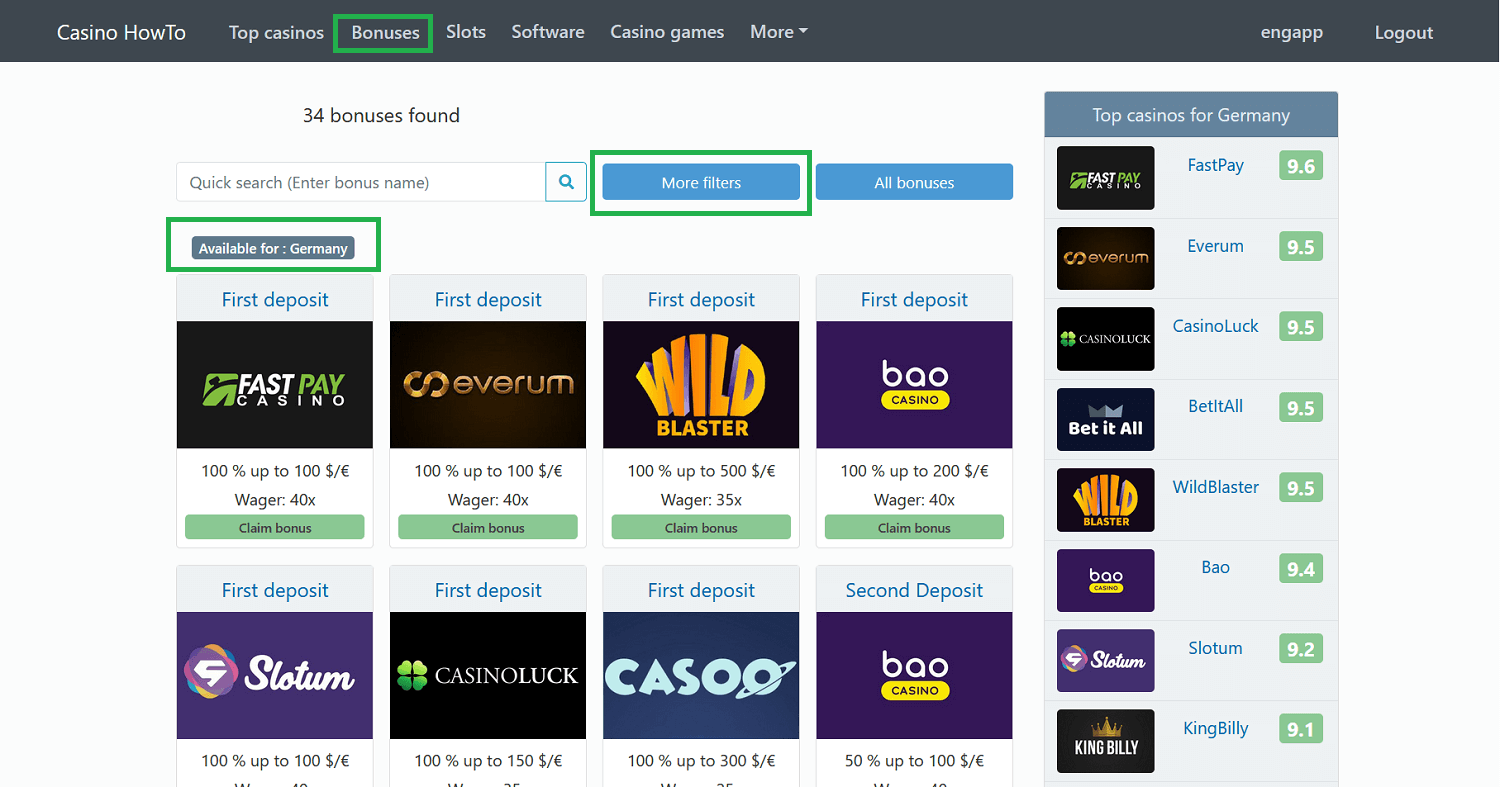The height and width of the screenshot is (787, 1500).
Task: Open Everum link in Top casinos list
Action: tap(1215, 246)
